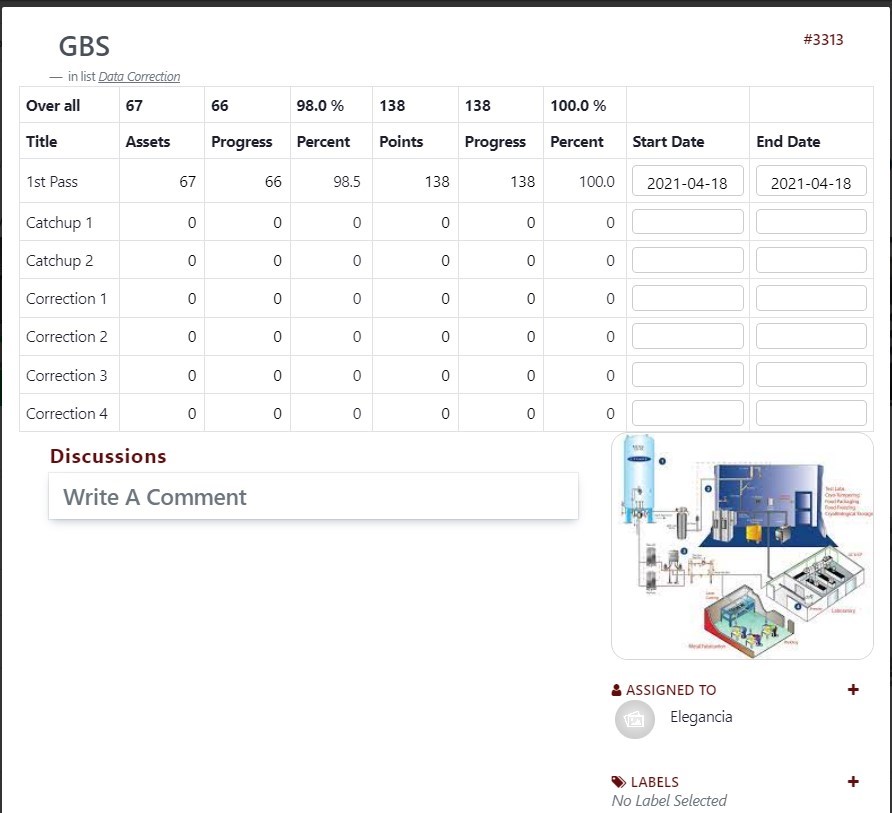The width and height of the screenshot is (892, 813).
Task: Click the Start Date column header
Action: 668,142
